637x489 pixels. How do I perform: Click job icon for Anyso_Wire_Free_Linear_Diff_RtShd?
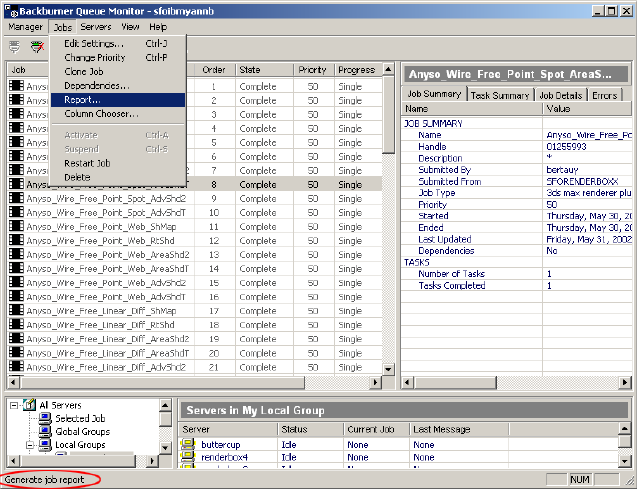pyautogui.click(x=16, y=325)
